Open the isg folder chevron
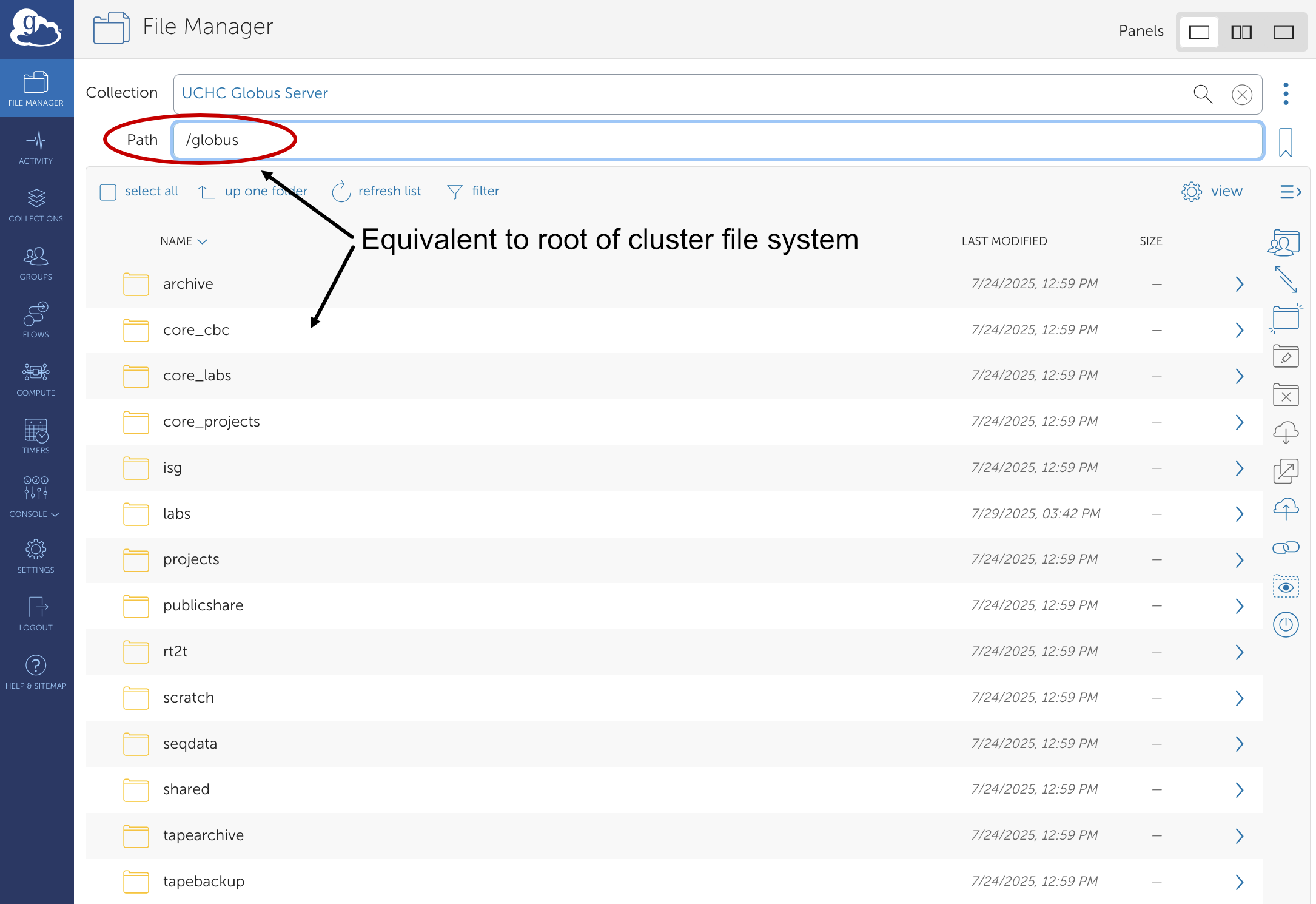 [1239, 468]
